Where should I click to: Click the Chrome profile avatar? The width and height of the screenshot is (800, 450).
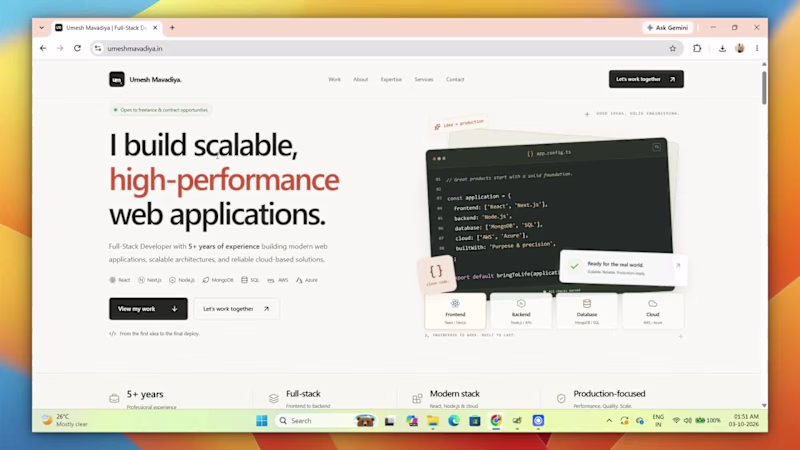740,48
